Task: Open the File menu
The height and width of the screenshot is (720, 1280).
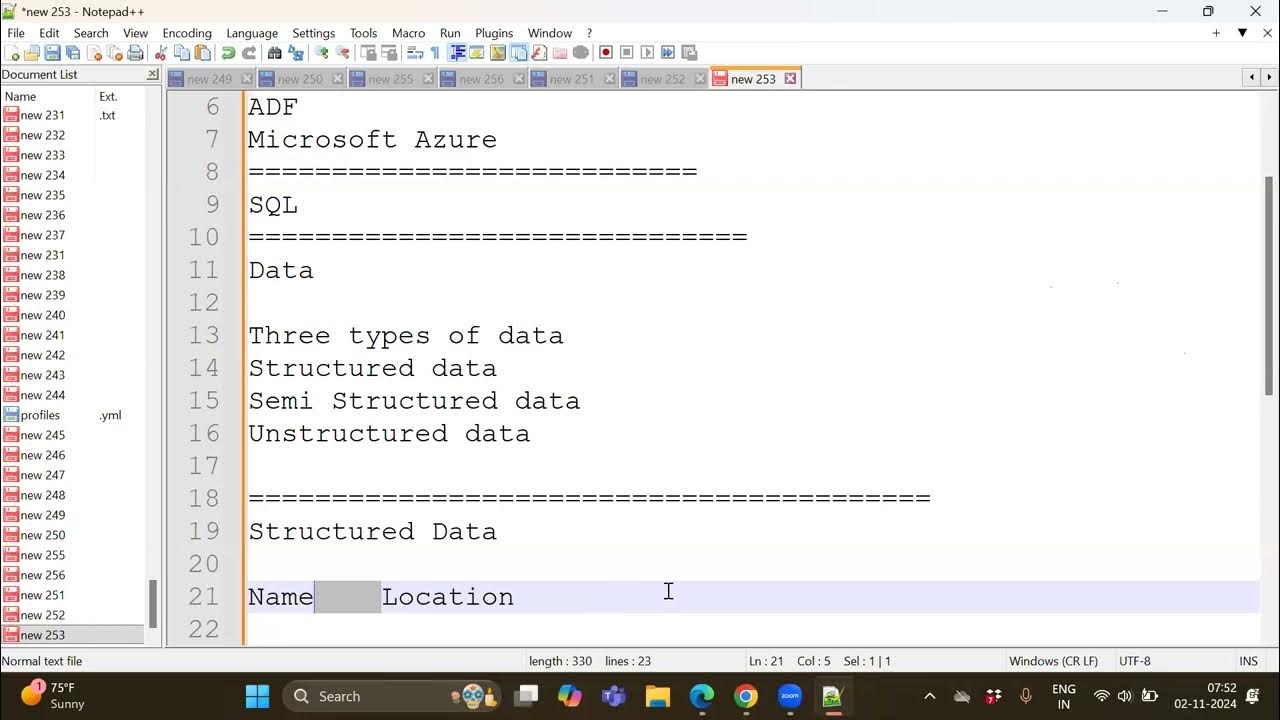Action: click(16, 33)
